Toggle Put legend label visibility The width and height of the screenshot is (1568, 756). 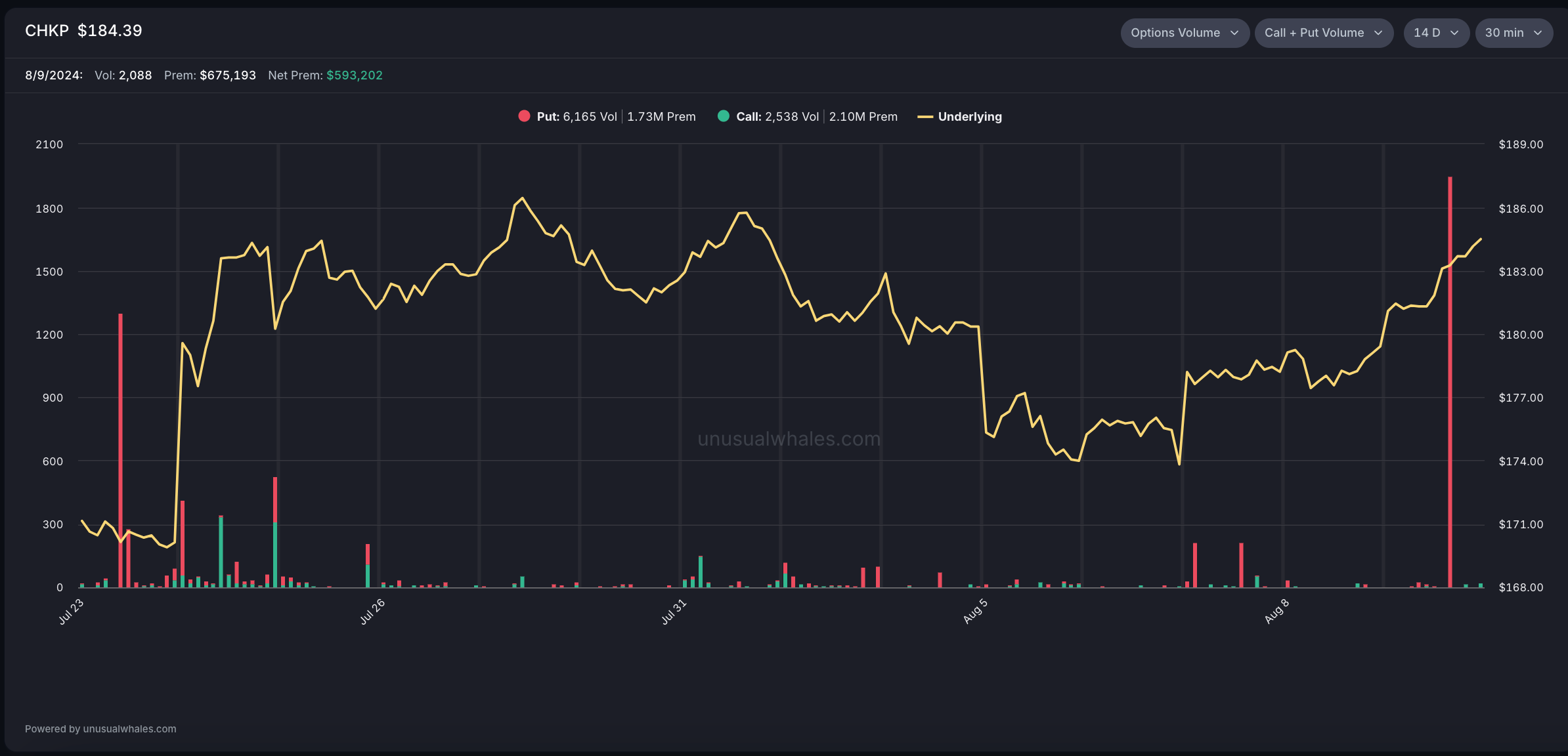(x=548, y=117)
